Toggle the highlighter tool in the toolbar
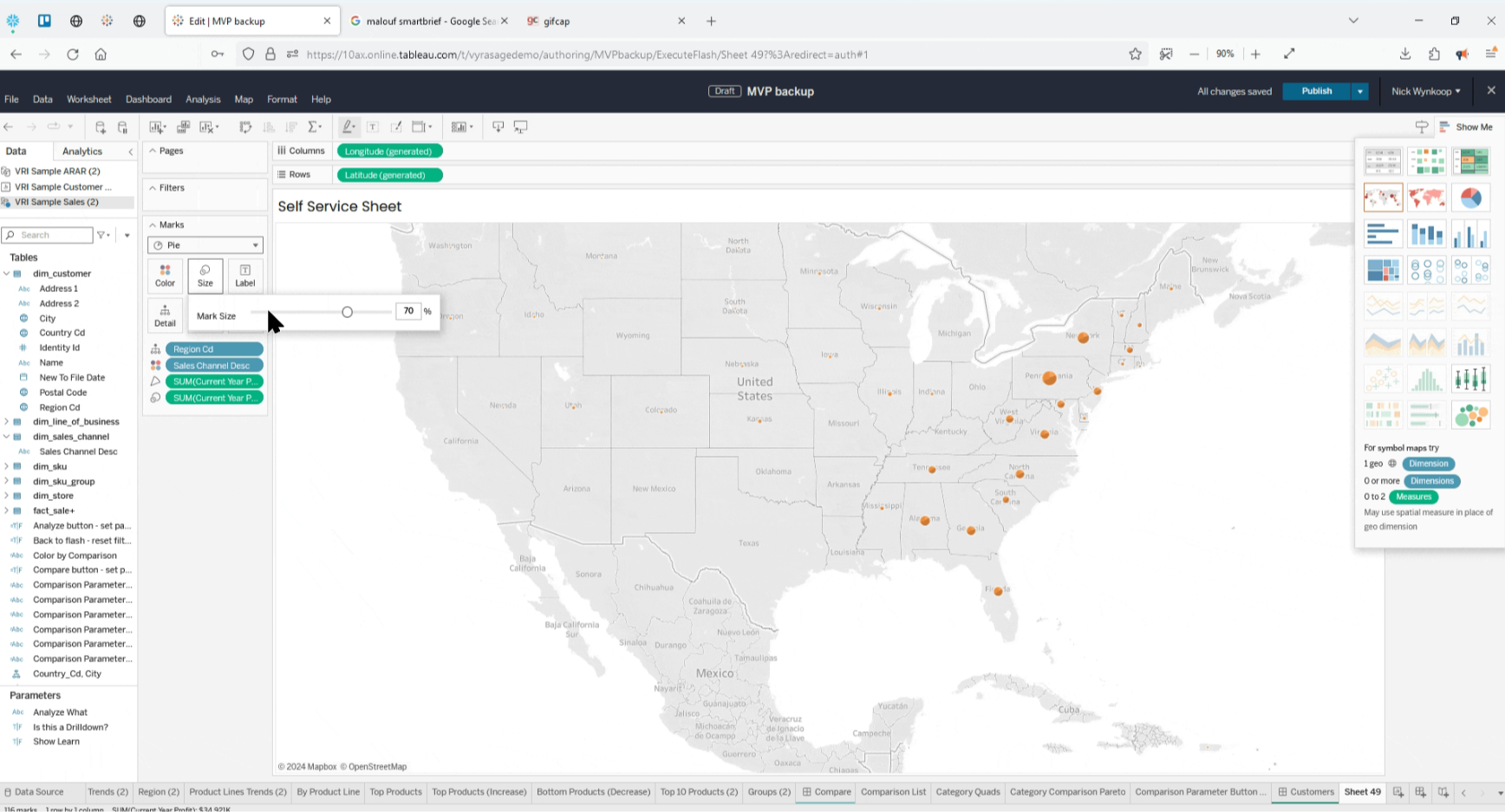Image resolution: width=1505 pixels, height=812 pixels. 348,127
